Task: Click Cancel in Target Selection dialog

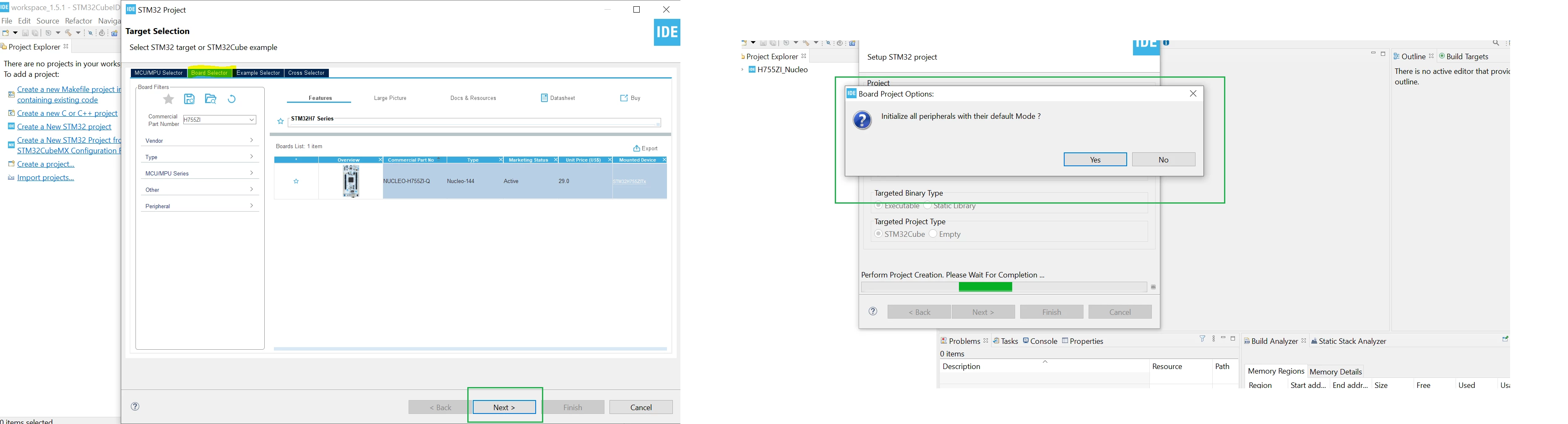Action: (x=641, y=407)
